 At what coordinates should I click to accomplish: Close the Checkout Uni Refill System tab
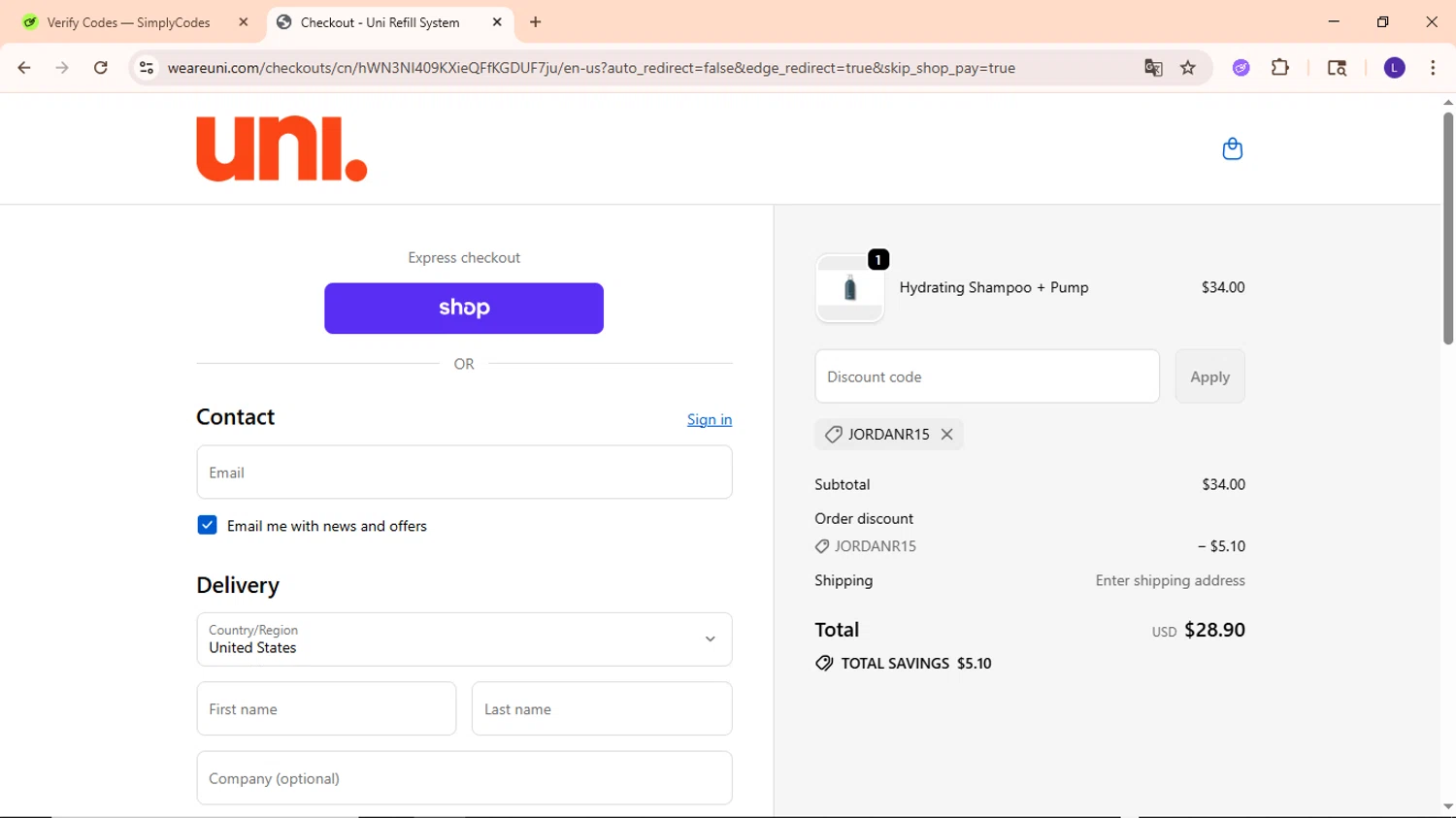(497, 22)
